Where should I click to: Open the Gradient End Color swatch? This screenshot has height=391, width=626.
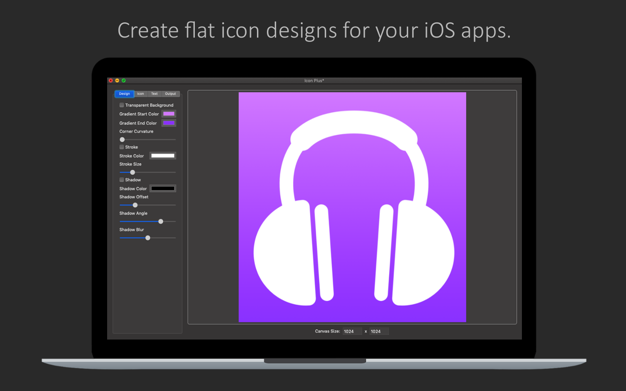(169, 123)
